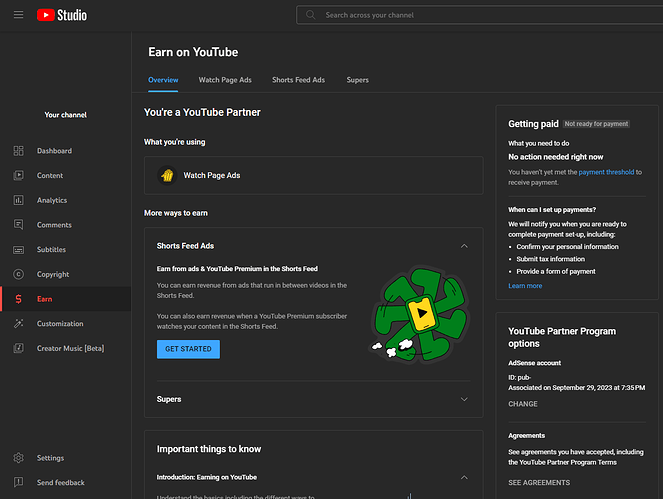Screen dimensions: 663x499
Task: Open the Send feedback entry
Action: point(66,482)
